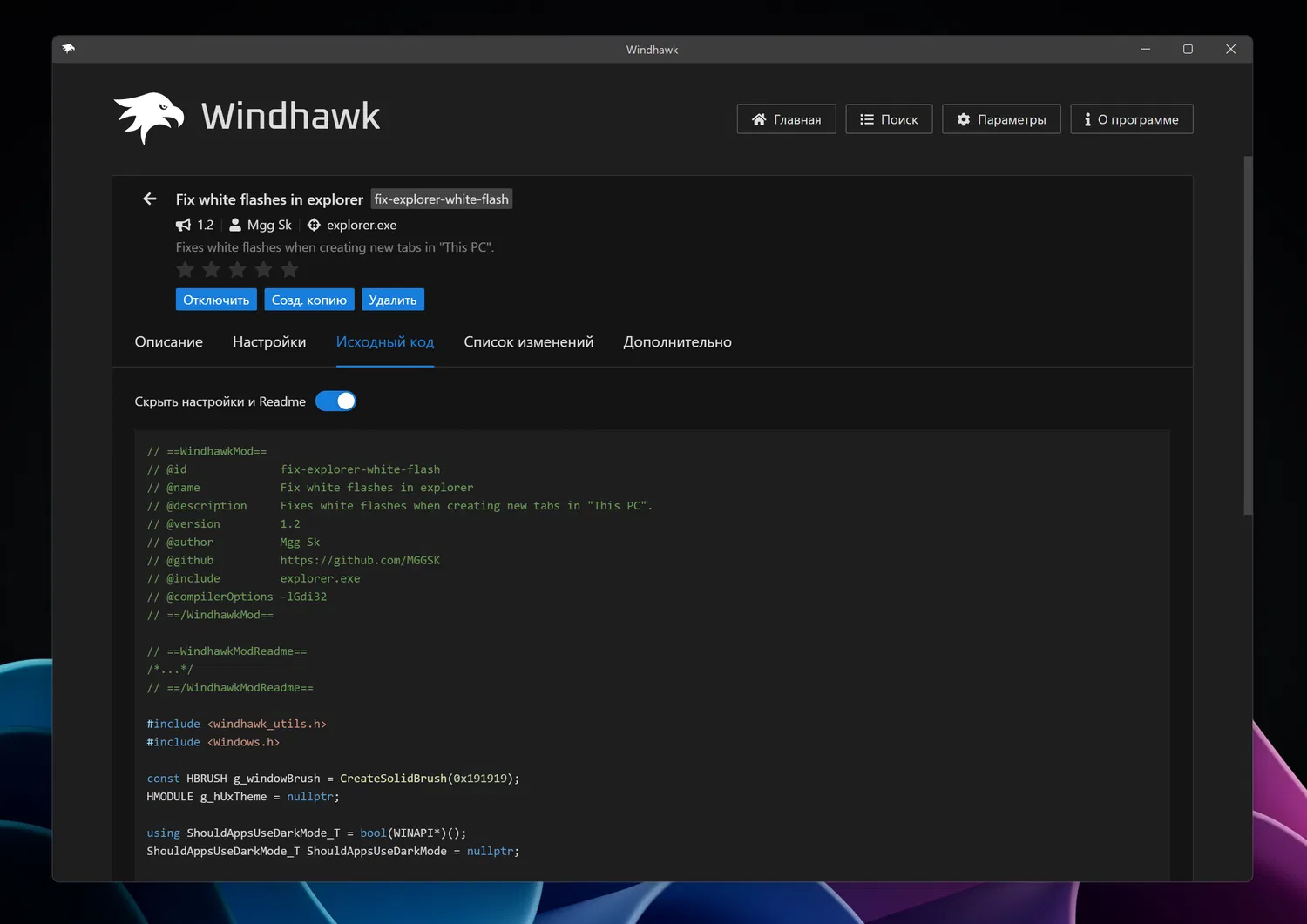Go to Главная home page
Image resolution: width=1307 pixels, height=924 pixels.
(x=787, y=119)
